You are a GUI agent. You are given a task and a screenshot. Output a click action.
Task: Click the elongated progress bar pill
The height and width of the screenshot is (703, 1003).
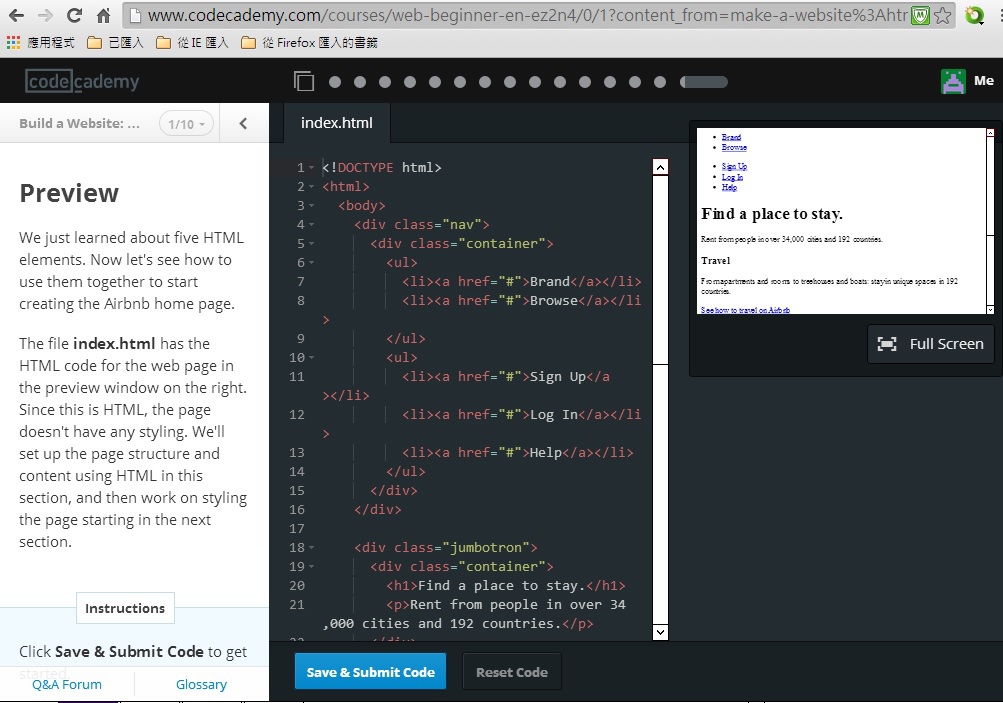point(704,82)
